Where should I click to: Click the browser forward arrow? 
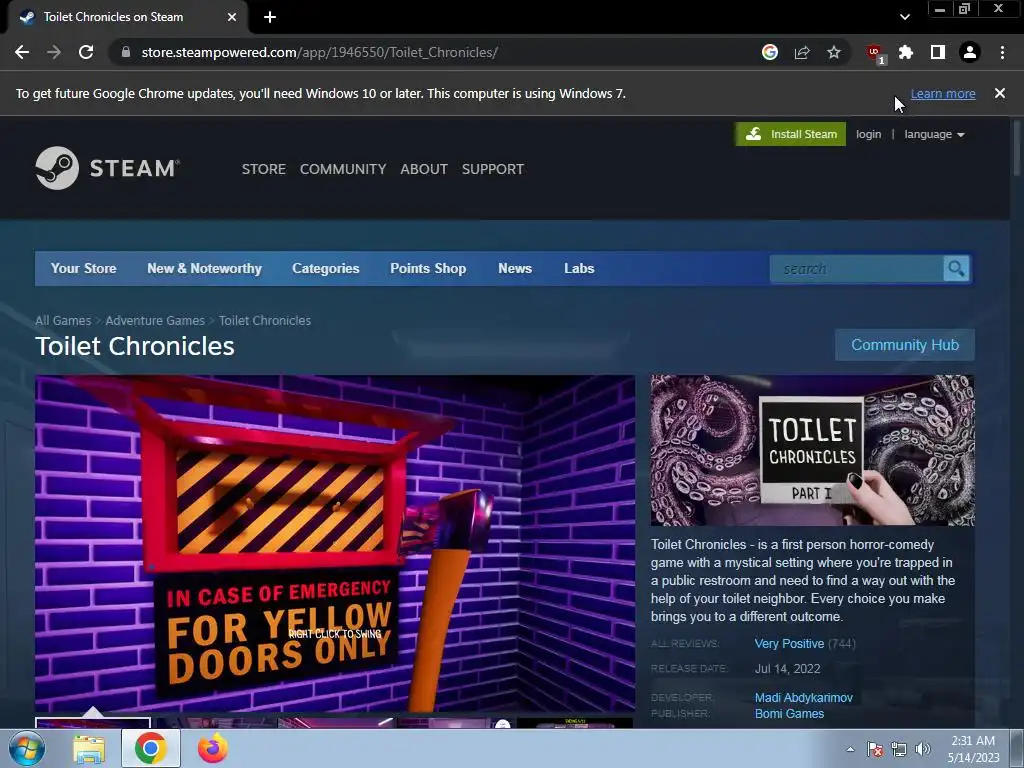click(x=54, y=52)
